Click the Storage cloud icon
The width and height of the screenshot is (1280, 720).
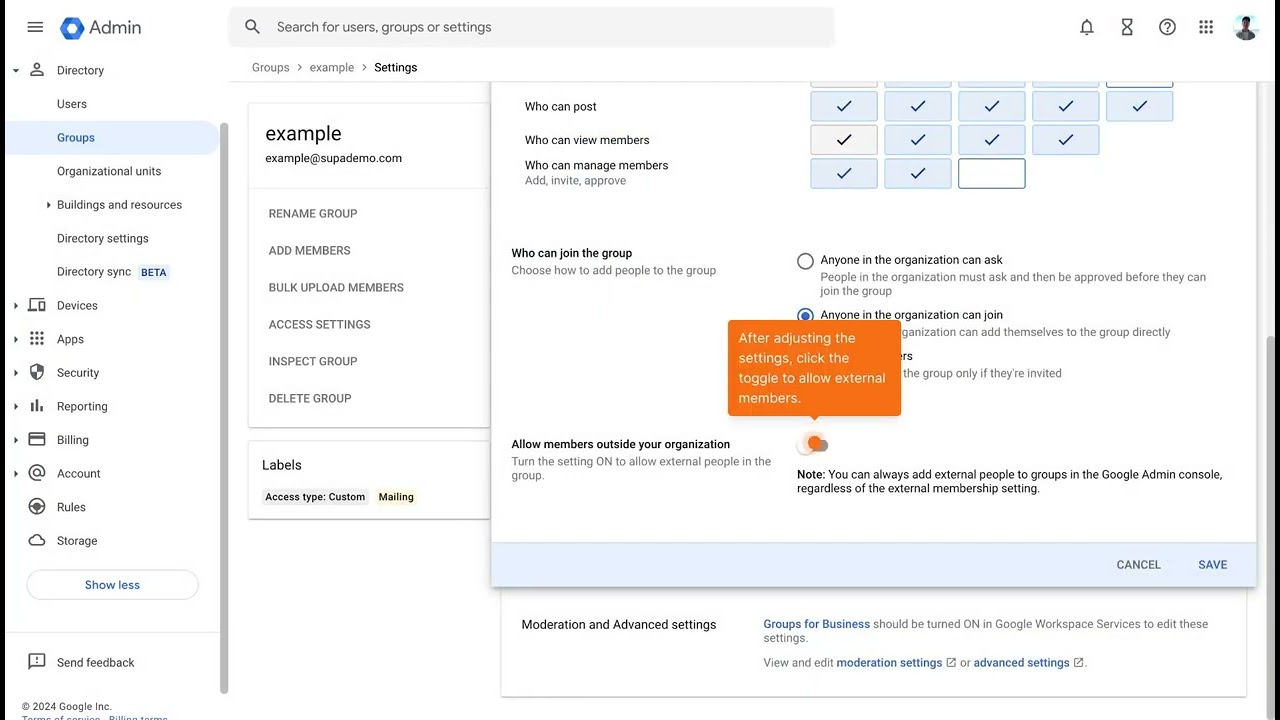pyautogui.click(x=37, y=540)
